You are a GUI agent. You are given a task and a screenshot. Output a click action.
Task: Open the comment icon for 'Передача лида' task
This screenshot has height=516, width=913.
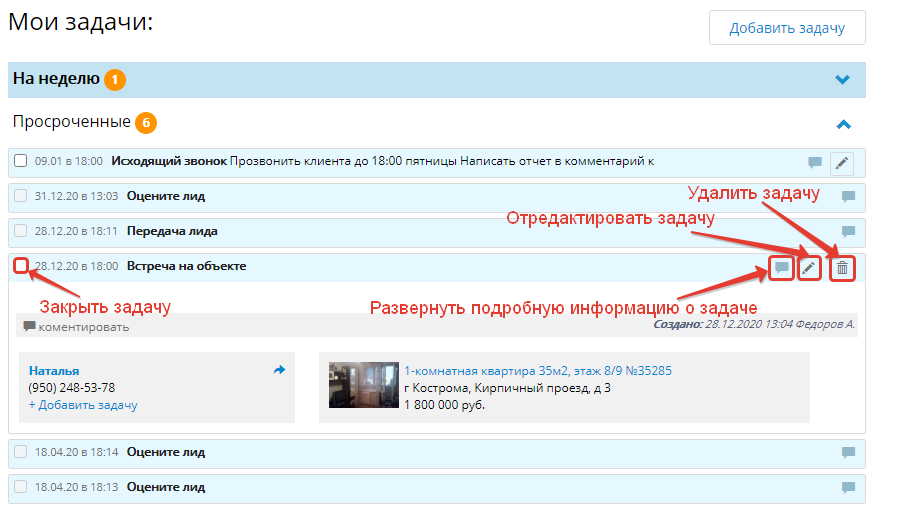tap(848, 231)
